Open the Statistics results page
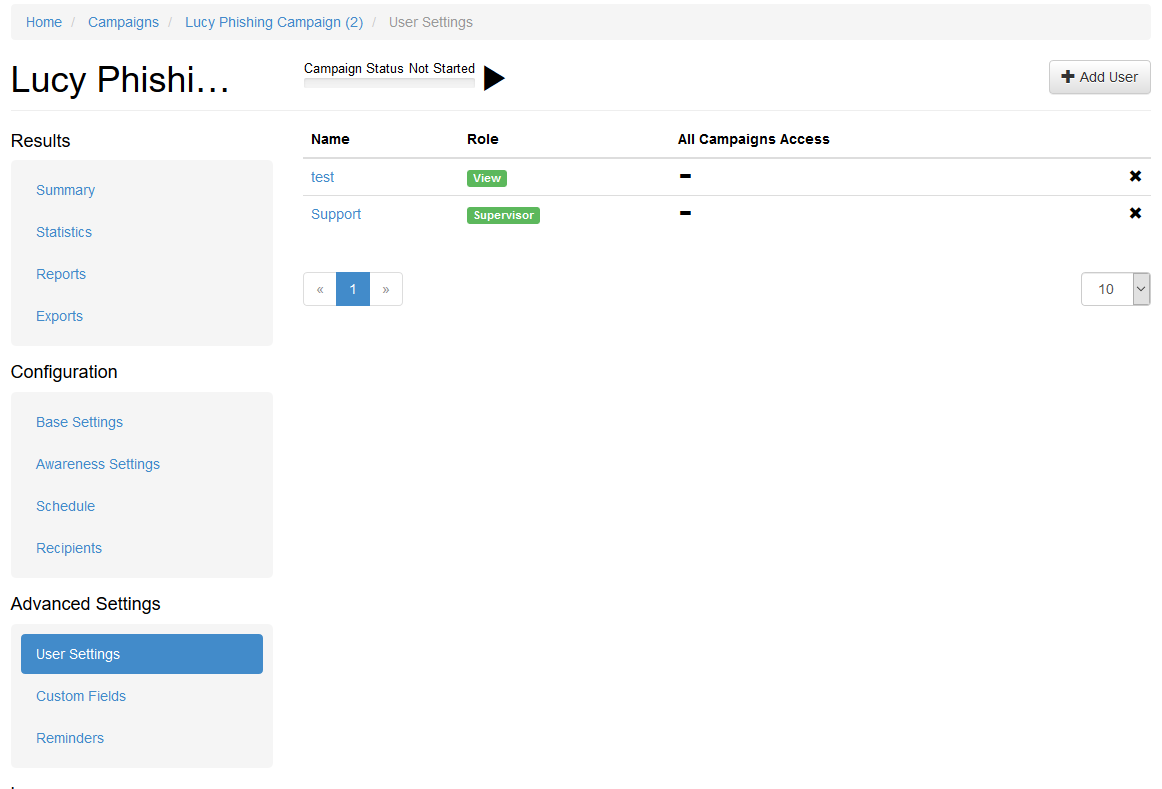Image resolution: width=1162 pixels, height=789 pixels. click(64, 233)
